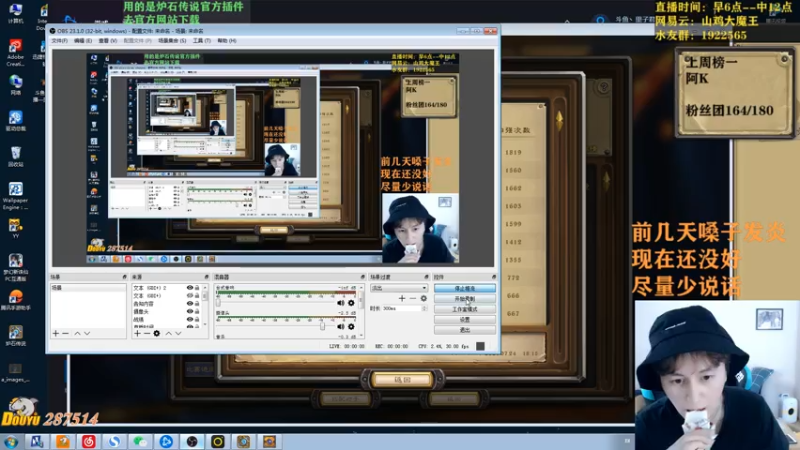The height and width of the screenshot is (450, 800).
Task: Mute the 摄像头 mixer track speaker icon
Action: [x=340, y=327]
